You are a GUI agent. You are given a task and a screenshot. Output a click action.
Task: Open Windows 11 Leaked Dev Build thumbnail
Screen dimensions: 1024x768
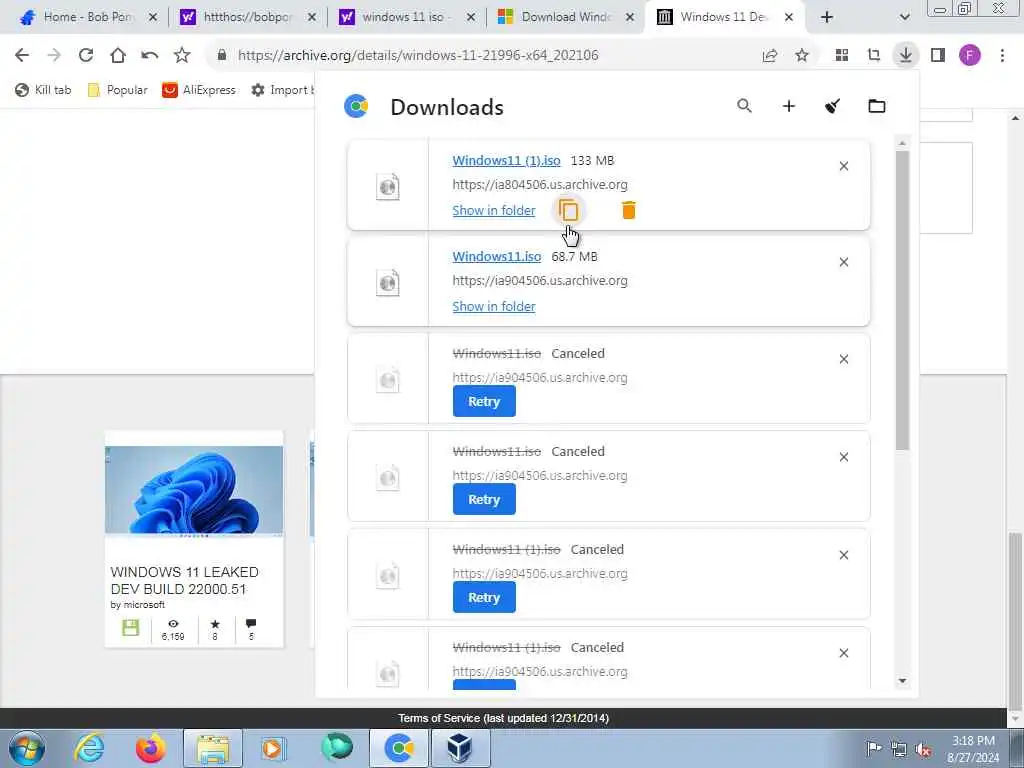(x=194, y=490)
